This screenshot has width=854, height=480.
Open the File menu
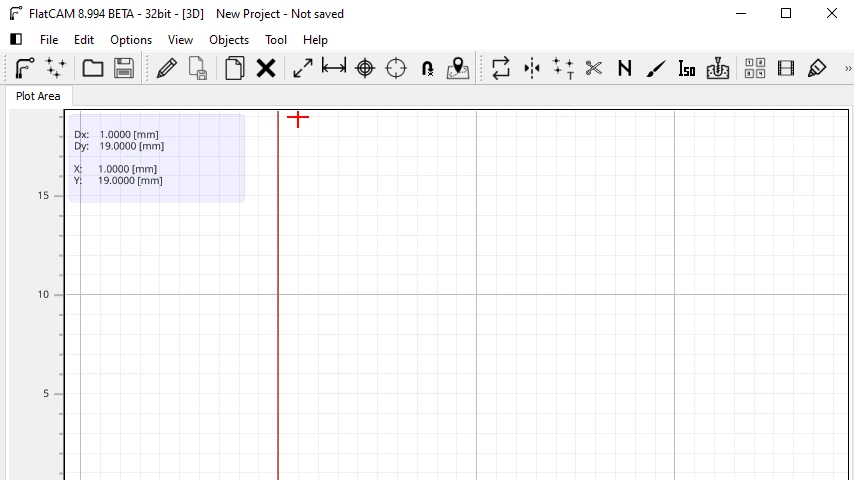point(49,40)
